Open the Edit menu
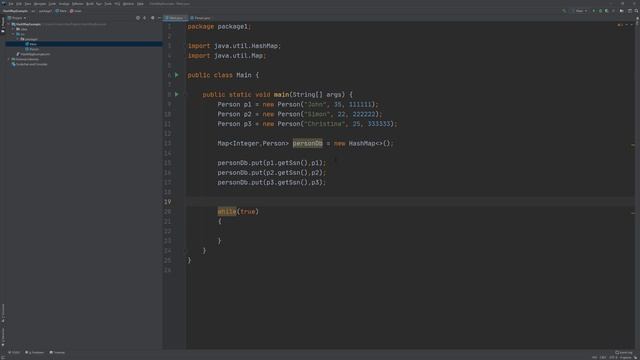The width and height of the screenshot is (640, 360). [19, 4]
